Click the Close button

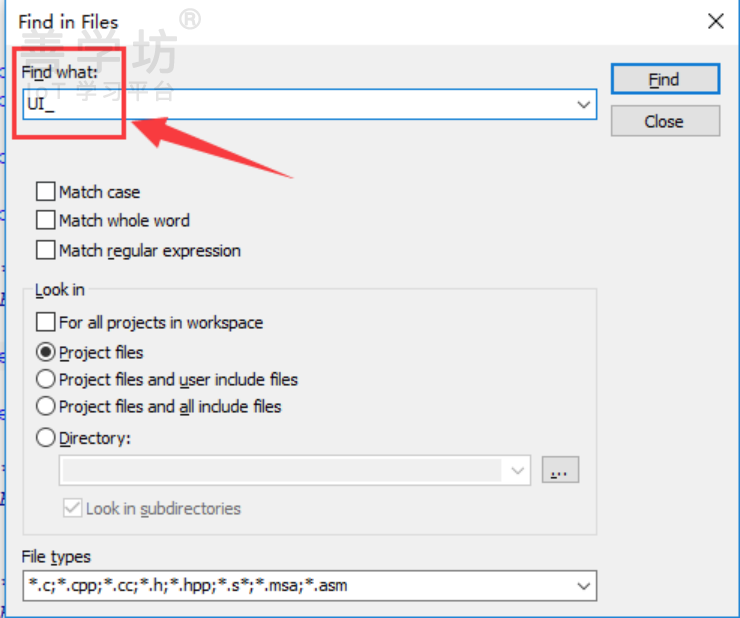click(665, 121)
